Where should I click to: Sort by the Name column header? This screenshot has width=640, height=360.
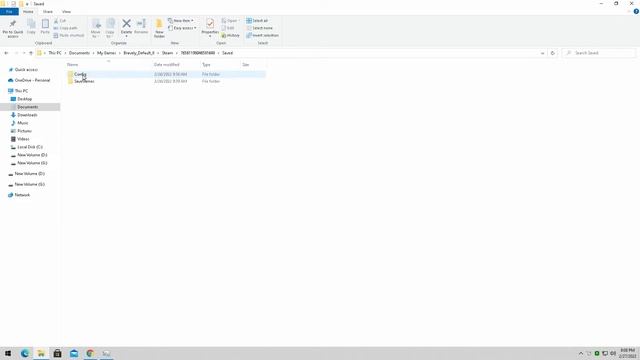click(72, 64)
